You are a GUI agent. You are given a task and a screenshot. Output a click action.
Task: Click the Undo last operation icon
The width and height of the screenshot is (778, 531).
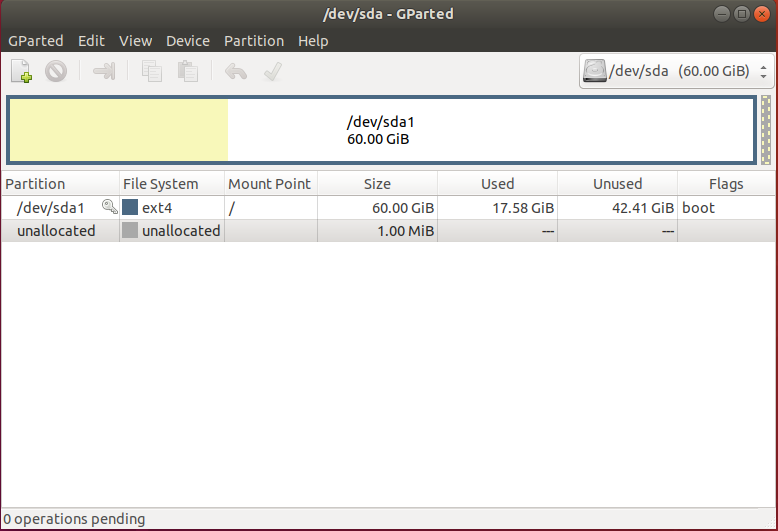[x=236, y=71]
